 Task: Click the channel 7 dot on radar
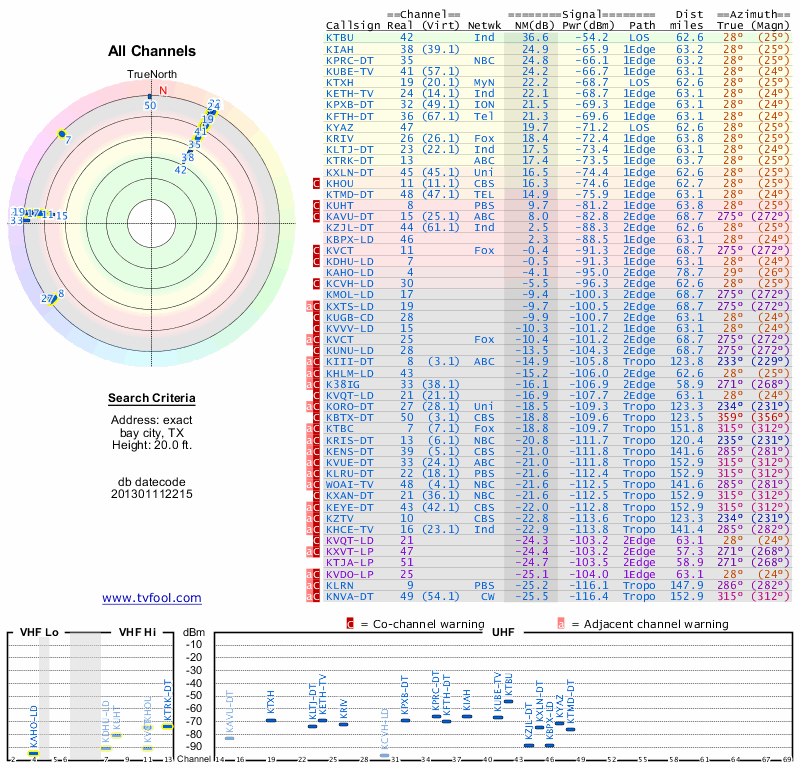coord(62,134)
